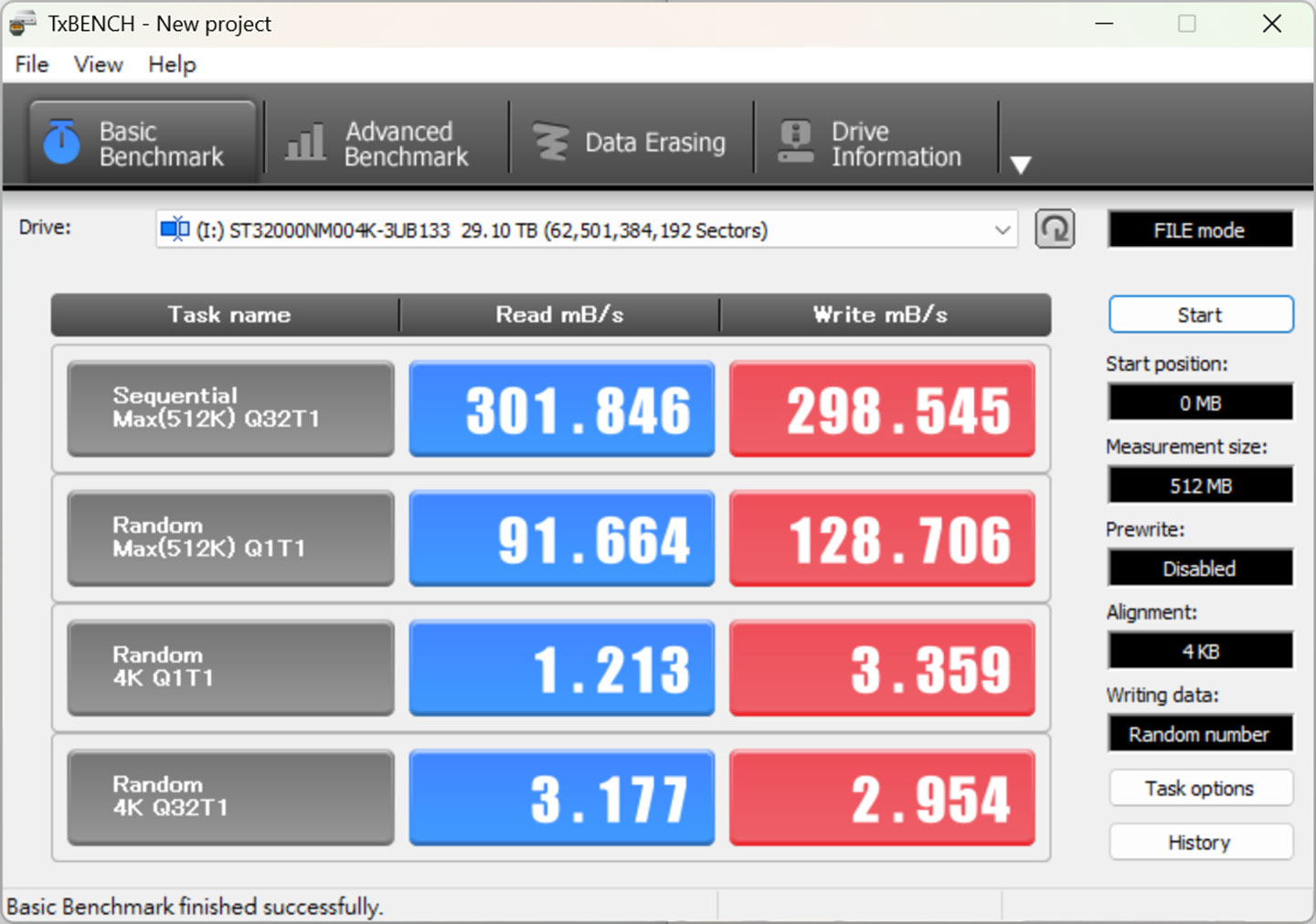
Task: Select the Basic Benchmark stopwatch icon
Action: pyautogui.click(x=60, y=142)
